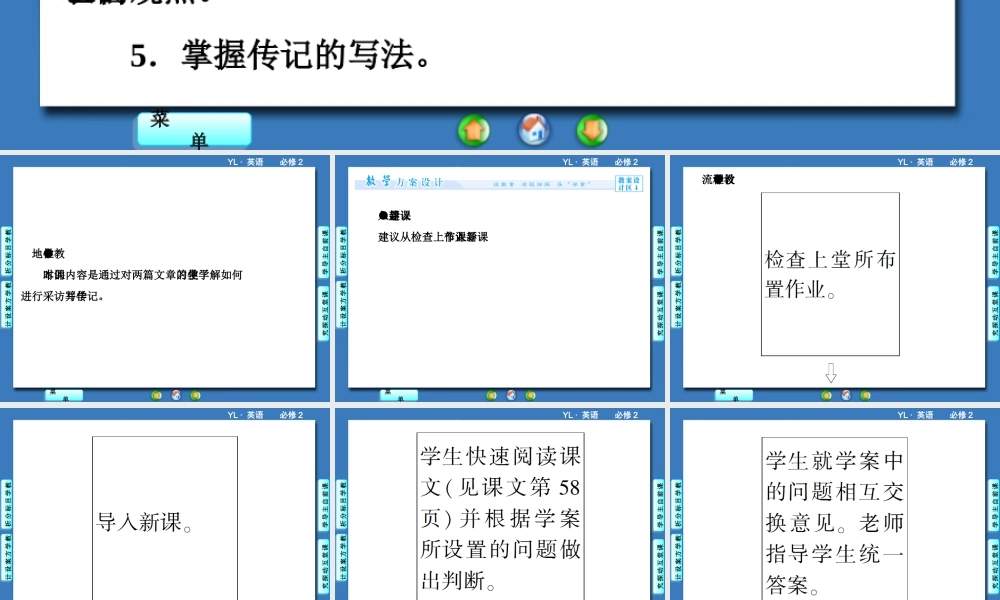
Task: Select the 教学方案设计 side tab on the 两篇文章 slide
Action: click(8, 304)
